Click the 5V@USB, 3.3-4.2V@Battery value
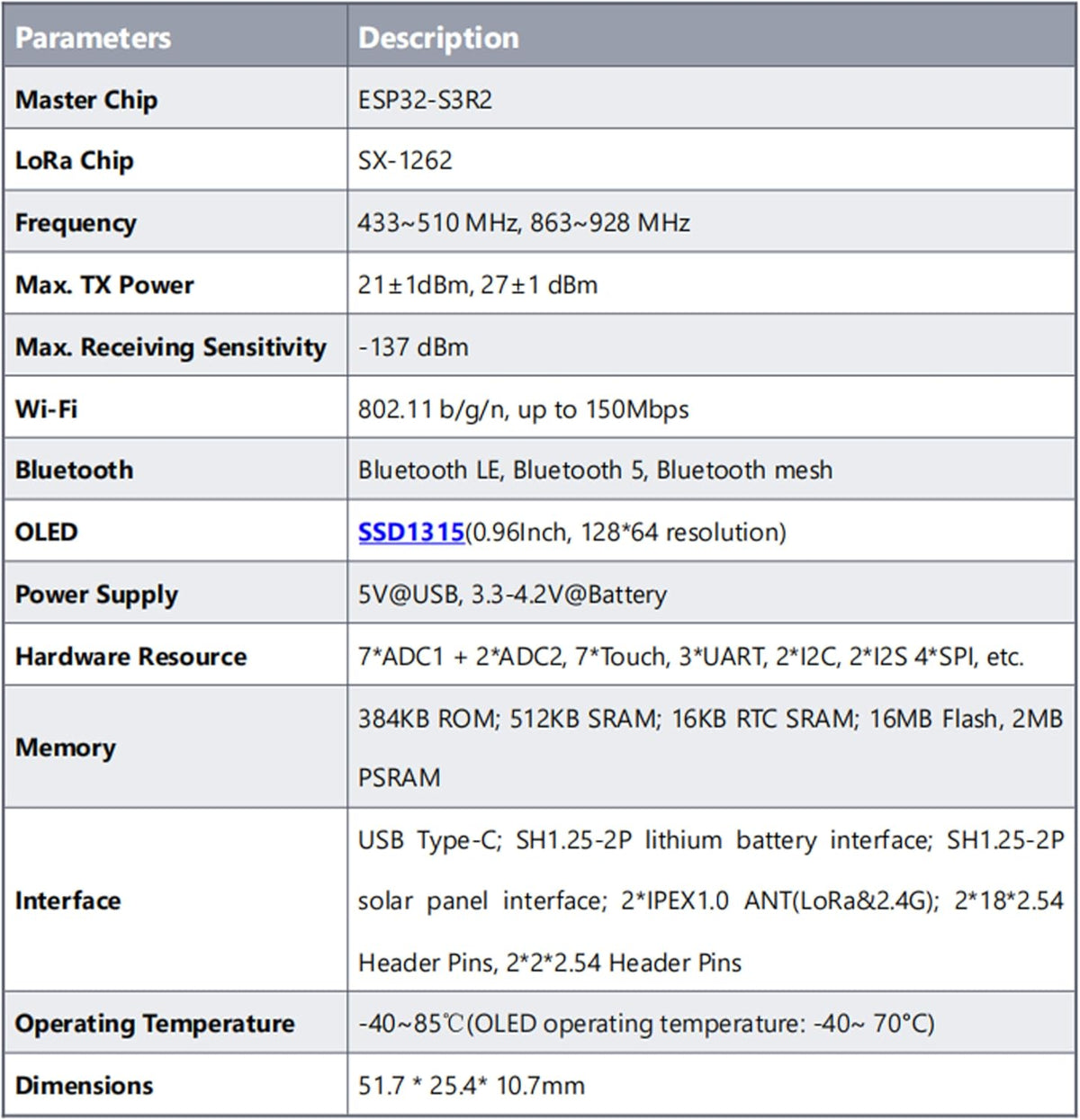Viewport: 1080px width, 1120px height. (x=512, y=595)
